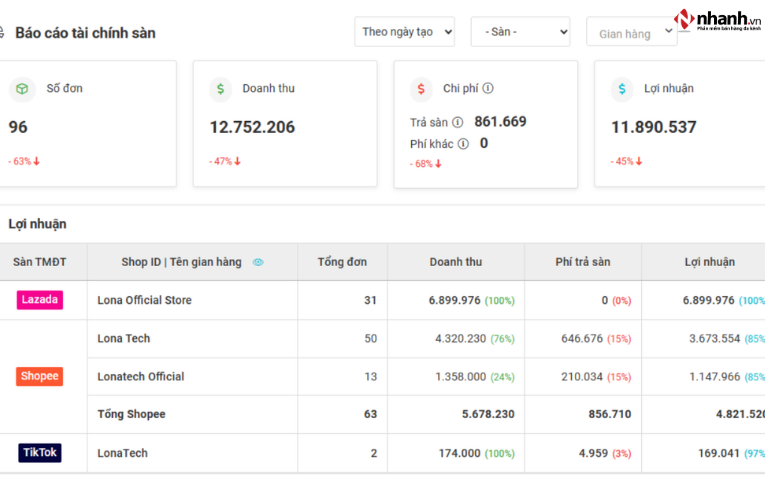Click the order count value 96
This screenshot has width=765, height=478.
tap(18, 127)
